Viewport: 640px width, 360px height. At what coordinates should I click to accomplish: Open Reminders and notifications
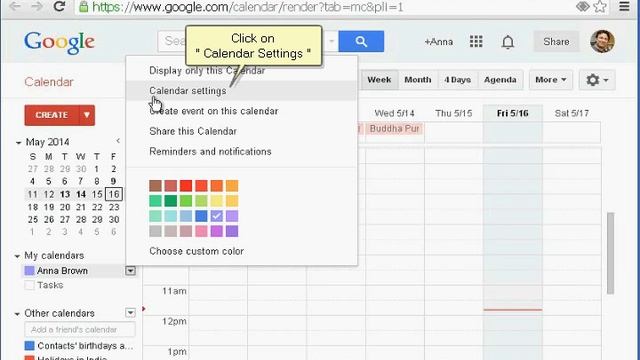(241, 151)
